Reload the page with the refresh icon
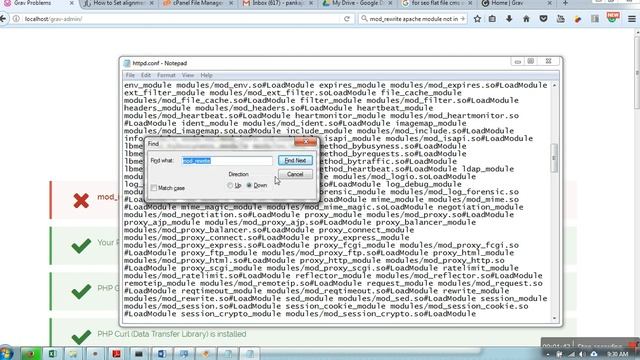Screen dimensions: 640x360 tap(347, 19)
